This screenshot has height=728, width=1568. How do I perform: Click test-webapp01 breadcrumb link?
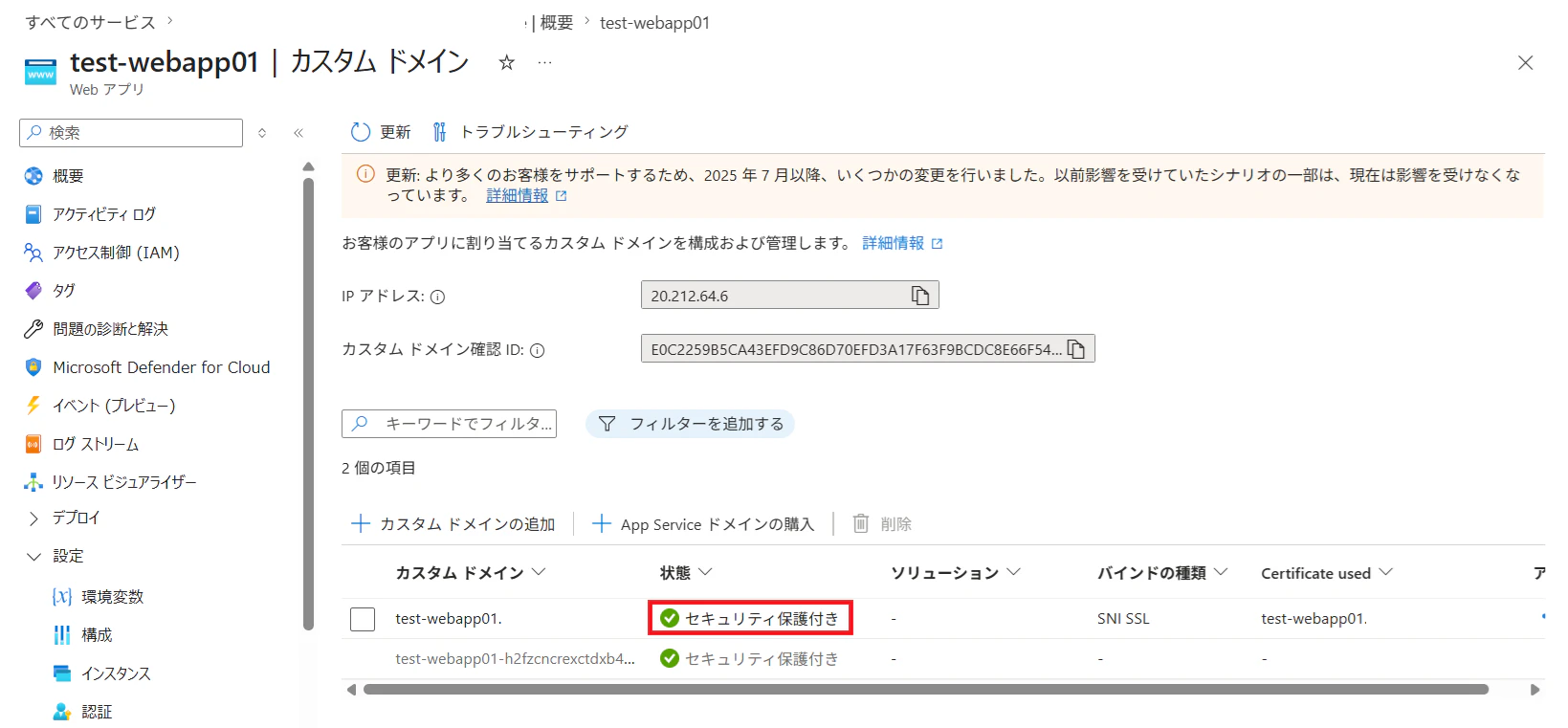(655, 23)
